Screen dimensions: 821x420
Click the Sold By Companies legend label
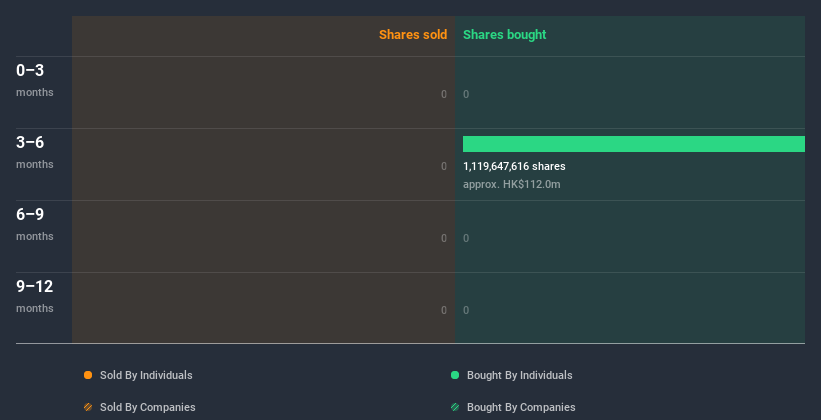(148, 407)
